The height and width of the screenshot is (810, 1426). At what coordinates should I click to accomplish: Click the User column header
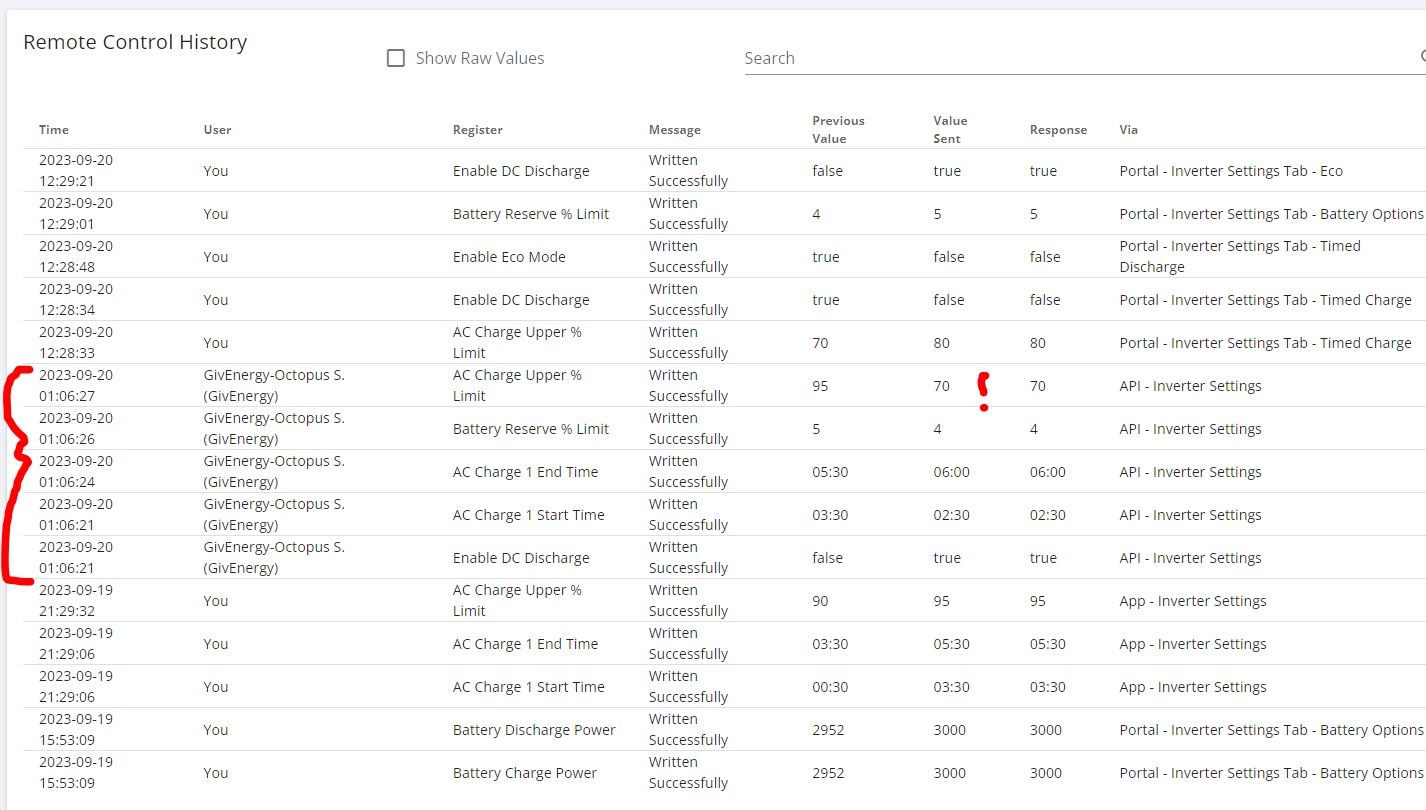pos(217,130)
